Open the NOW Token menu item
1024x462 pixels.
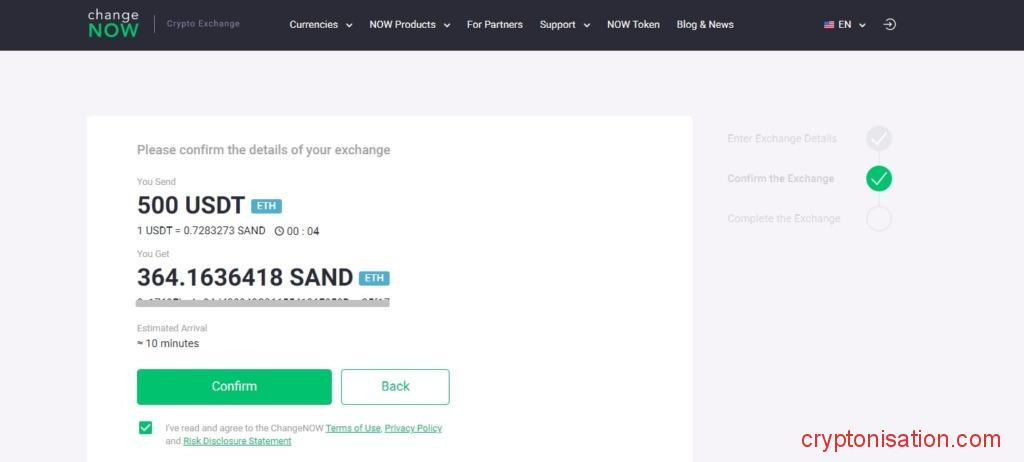(x=633, y=25)
